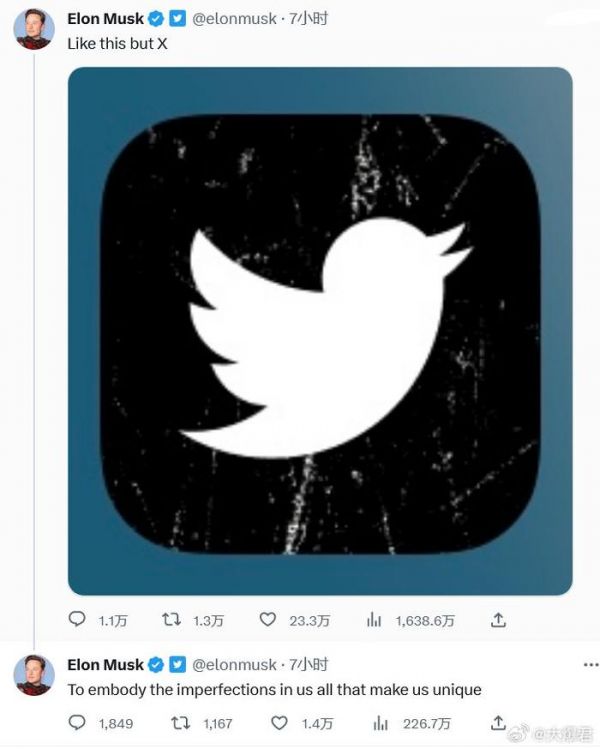Open more options for the second tweet

pos(589,665)
